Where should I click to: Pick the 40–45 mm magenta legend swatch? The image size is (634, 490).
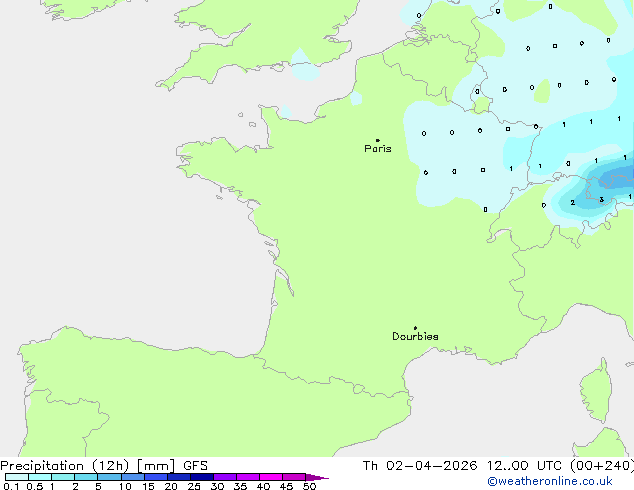271,477
